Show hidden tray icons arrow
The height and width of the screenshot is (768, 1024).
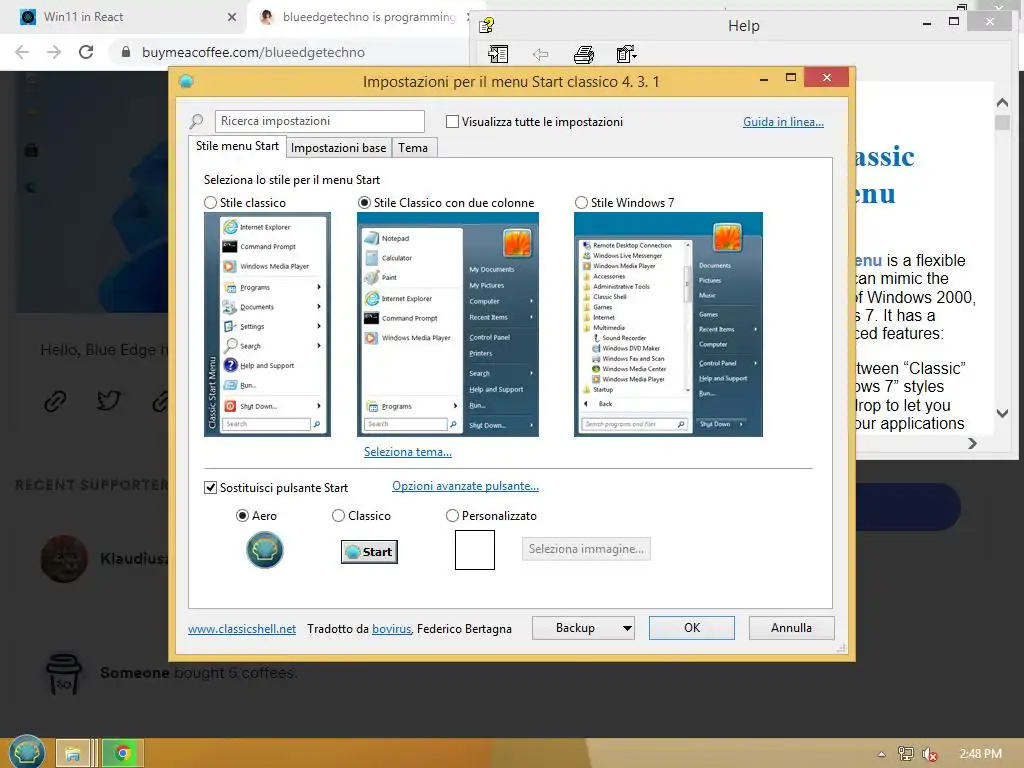point(881,754)
